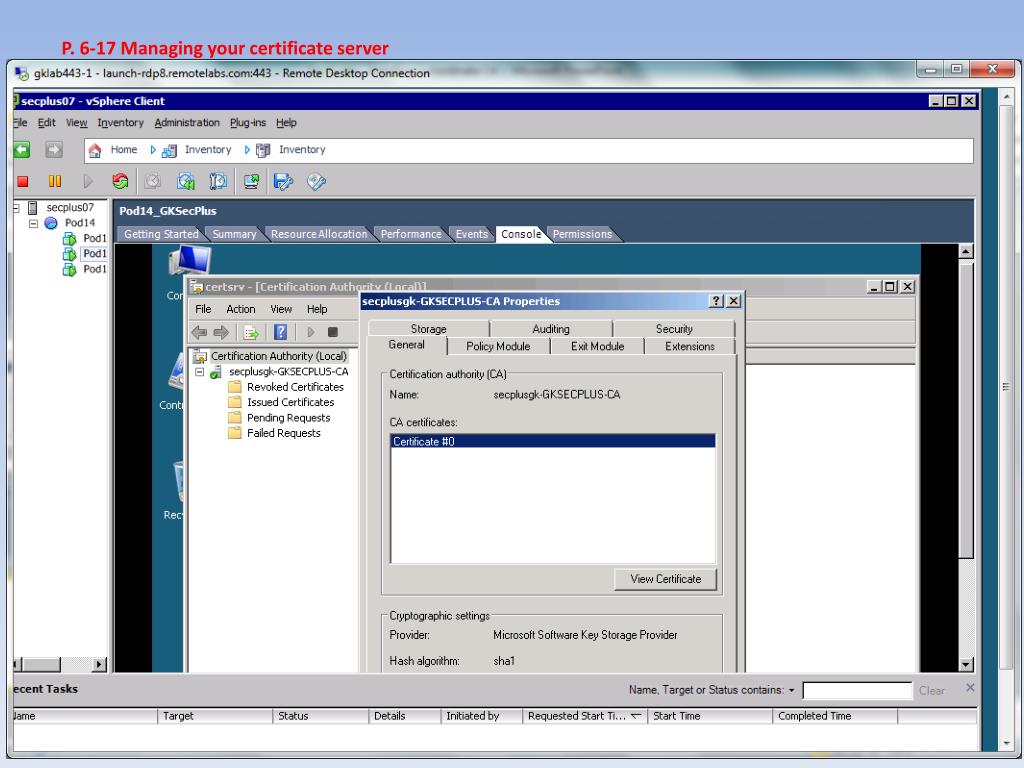Open the Name, Target or Status filter dropdown

[792, 690]
